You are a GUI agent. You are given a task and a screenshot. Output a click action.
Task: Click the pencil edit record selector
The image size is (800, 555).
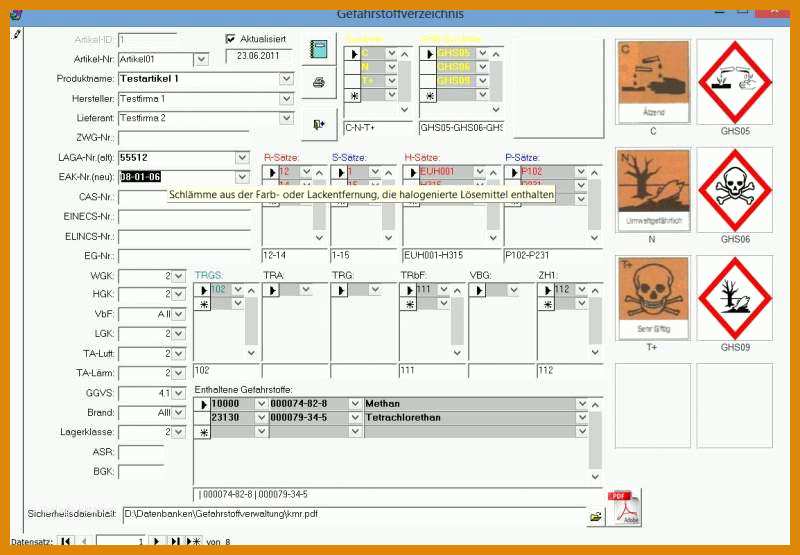pyautogui.click(x=17, y=35)
